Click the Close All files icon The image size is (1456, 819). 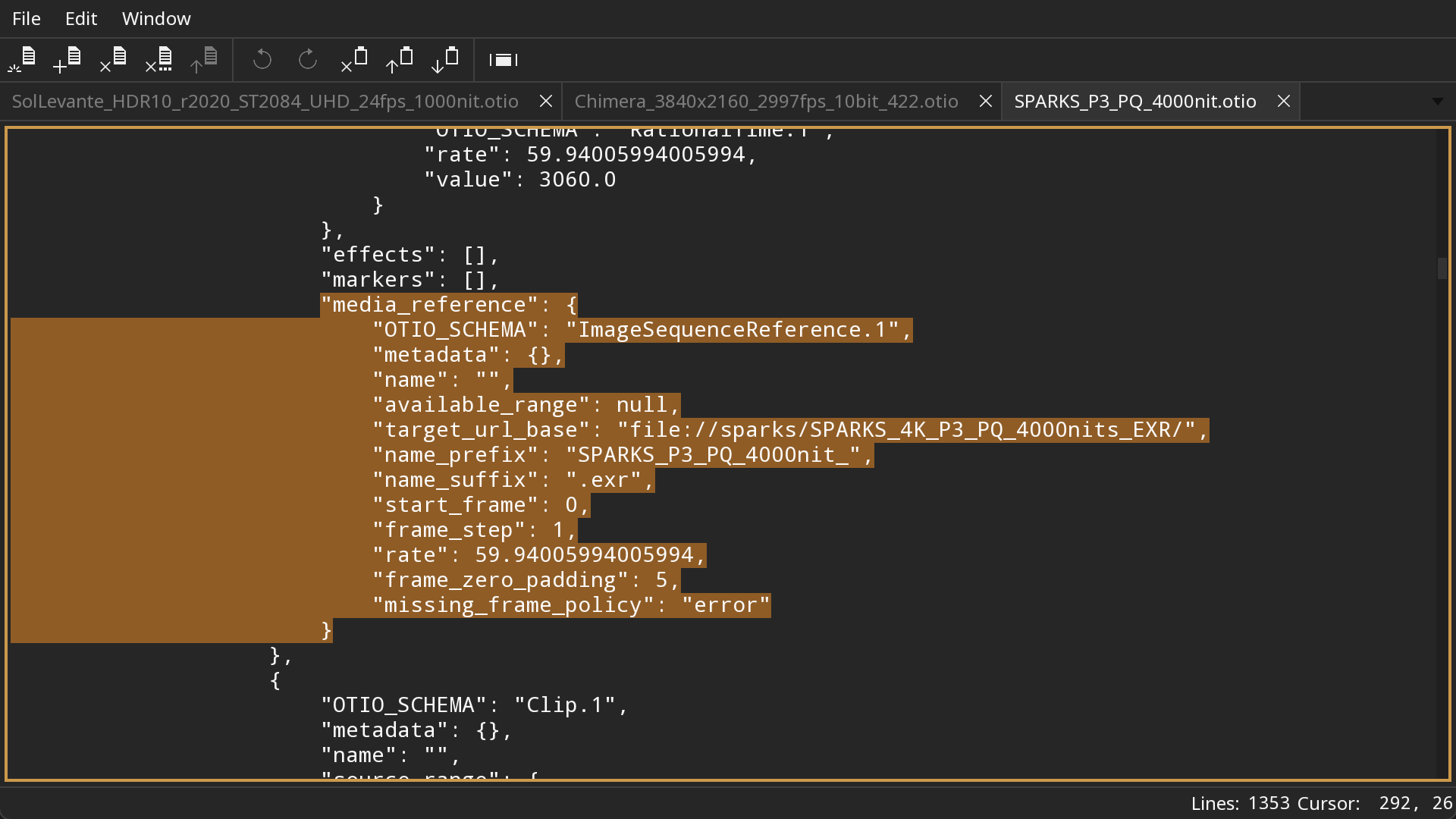coord(158,59)
